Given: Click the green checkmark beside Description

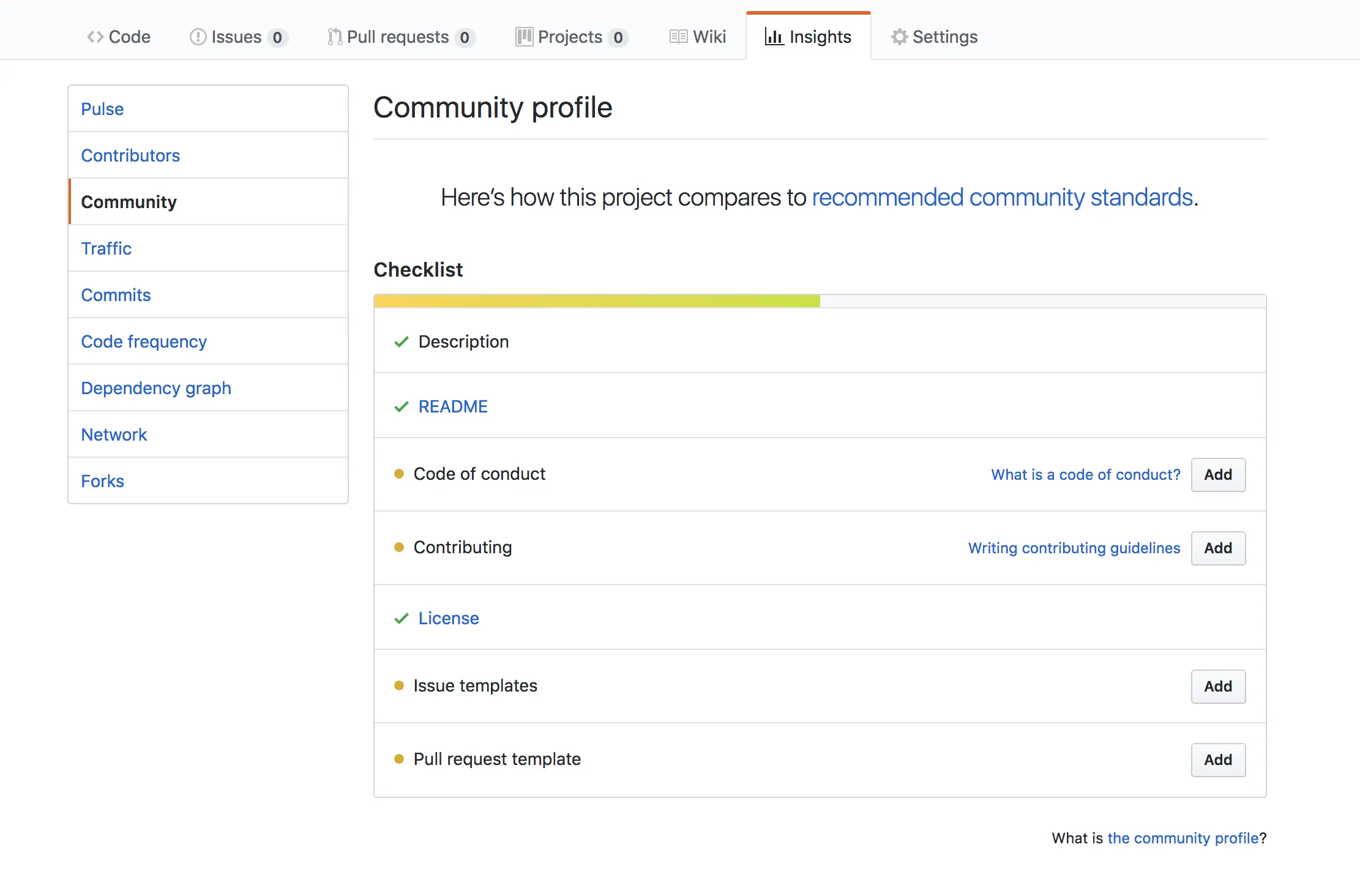Looking at the screenshot, I should point(402,342).
